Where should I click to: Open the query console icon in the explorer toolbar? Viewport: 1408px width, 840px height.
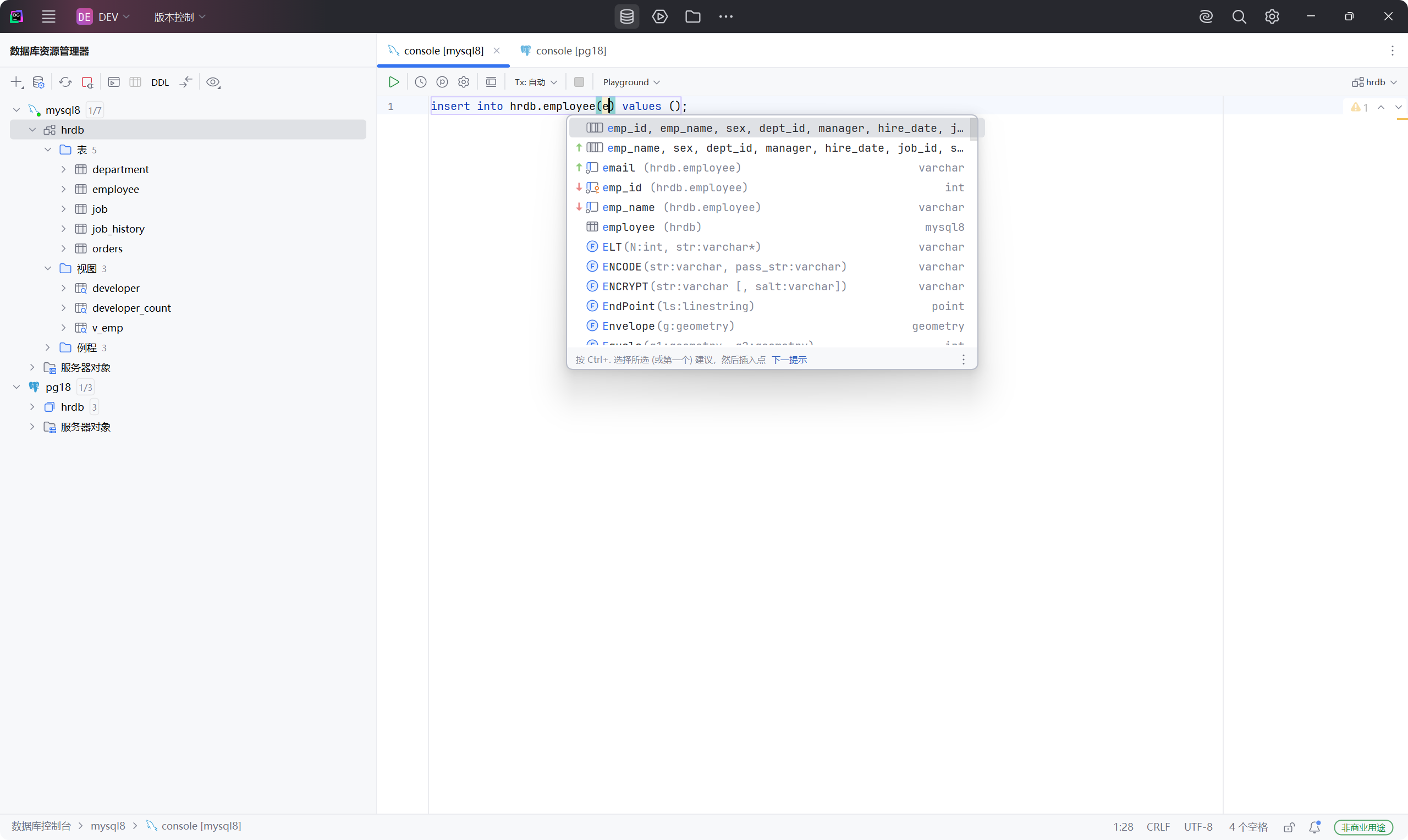tap(114, 82)
